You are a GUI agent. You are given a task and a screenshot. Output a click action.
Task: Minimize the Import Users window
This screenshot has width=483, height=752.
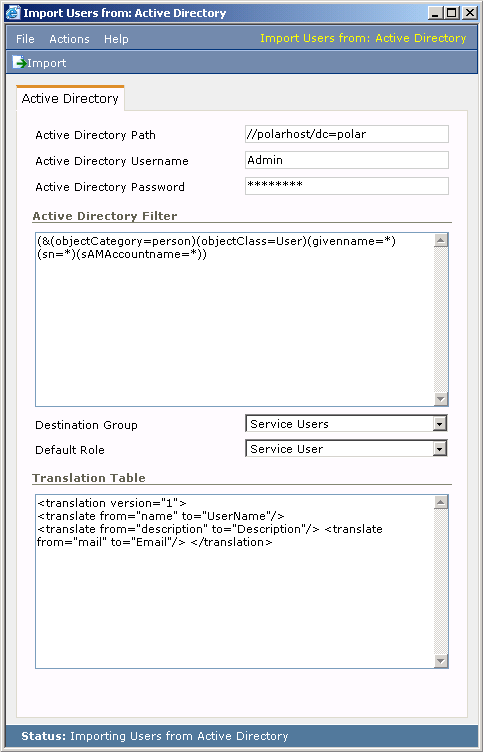pyautogui.click(x=436, y=13)
